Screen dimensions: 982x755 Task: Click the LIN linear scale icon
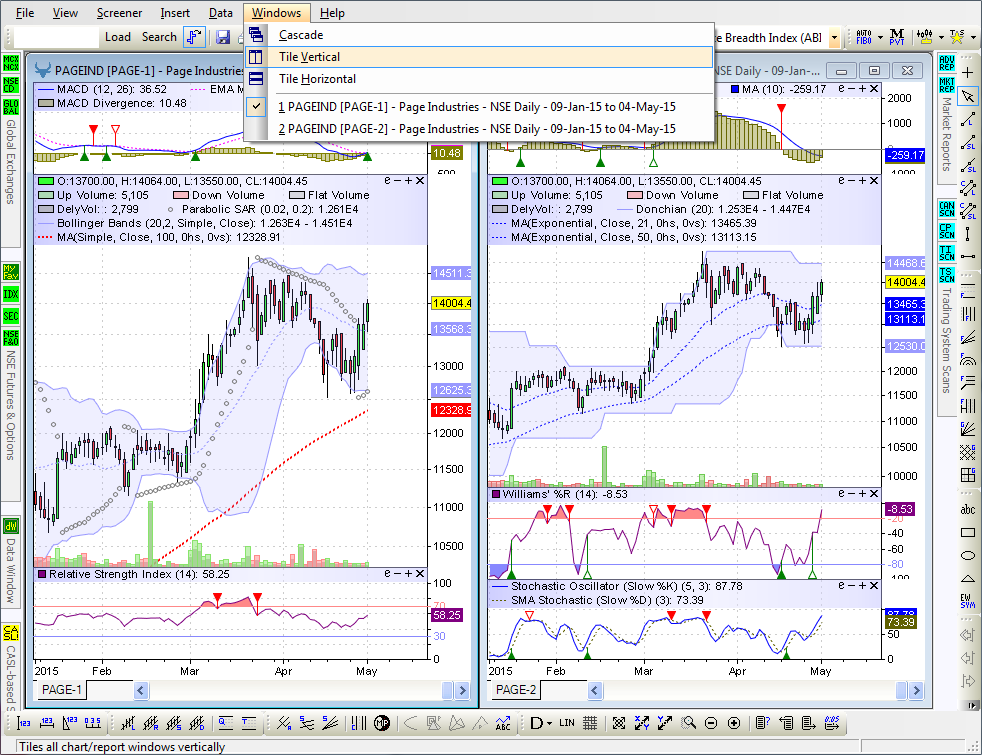click(x=567, y=723)
